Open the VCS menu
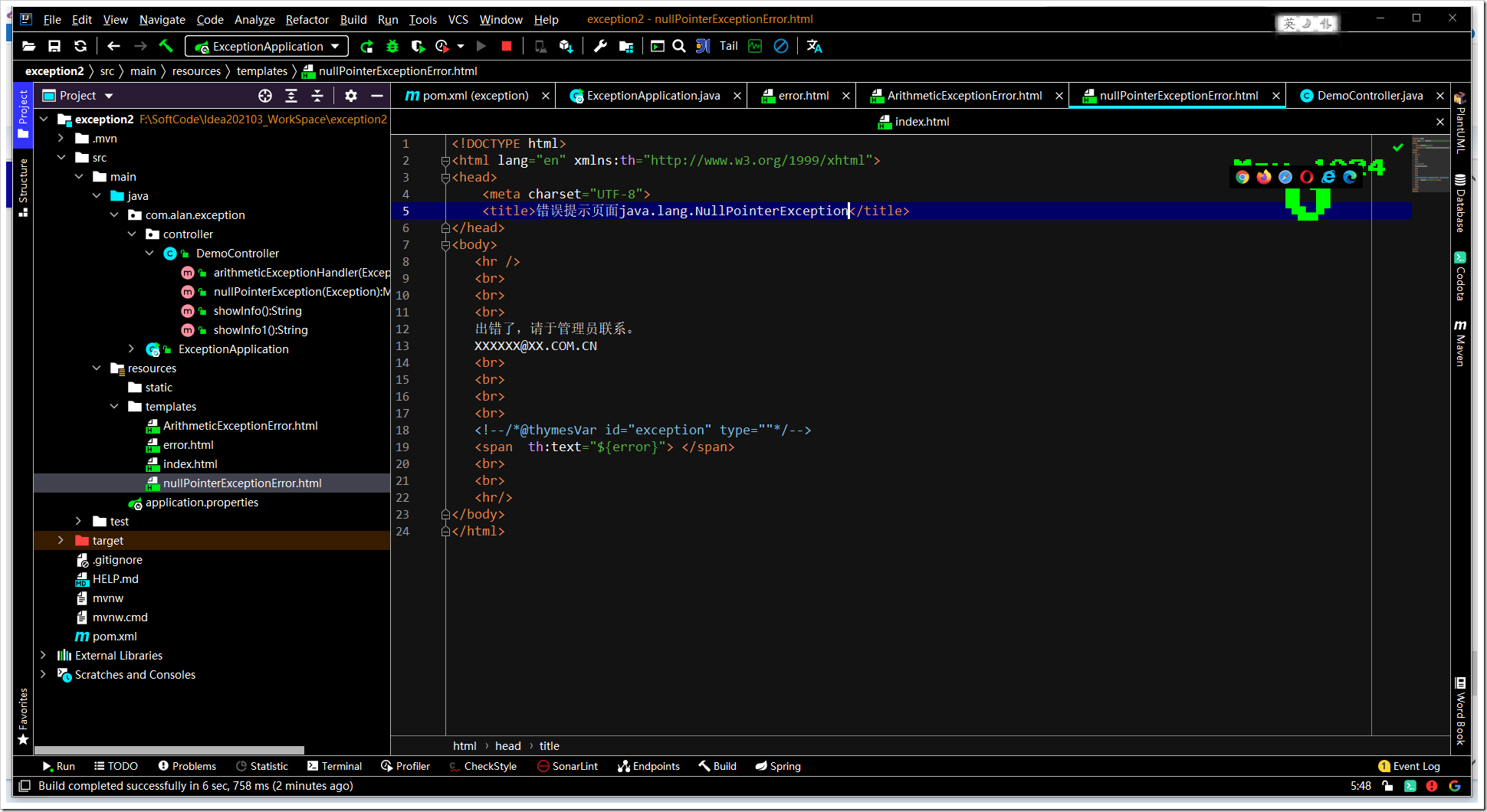 tap(458, 20)
